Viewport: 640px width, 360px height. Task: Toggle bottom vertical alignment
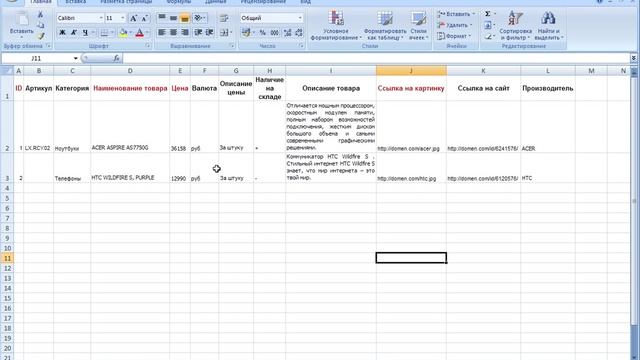(x=185, y=18)
